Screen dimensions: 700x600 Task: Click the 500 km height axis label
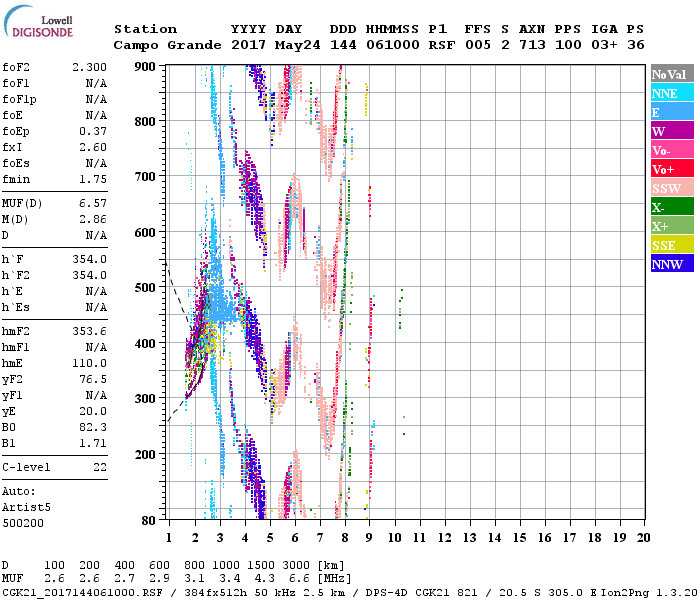(145, 288)
